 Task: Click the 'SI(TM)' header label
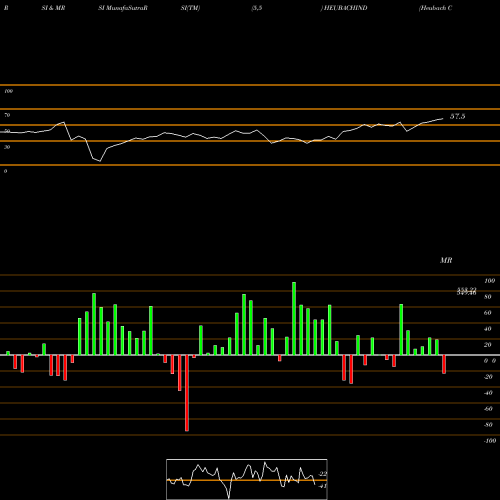190,8
